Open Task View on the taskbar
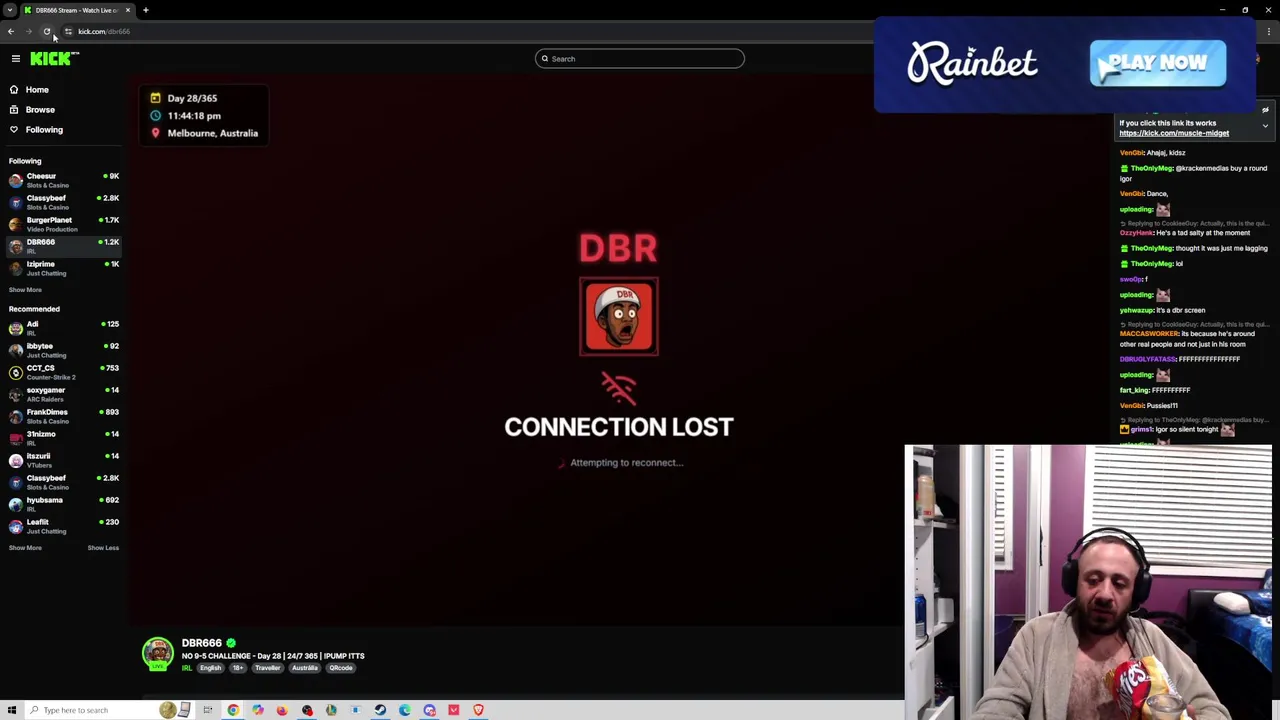Image resolution: width=1280 pixels, height=720 pixels. pos(208,710)
